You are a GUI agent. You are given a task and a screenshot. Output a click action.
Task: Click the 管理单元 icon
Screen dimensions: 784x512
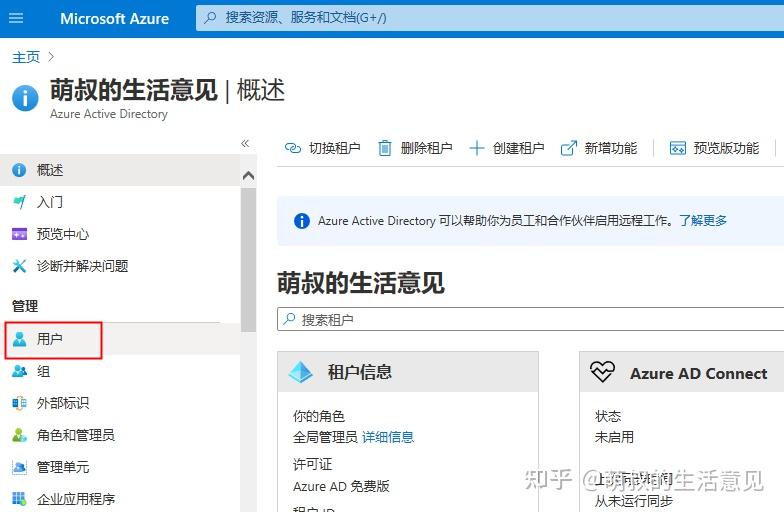19,467
